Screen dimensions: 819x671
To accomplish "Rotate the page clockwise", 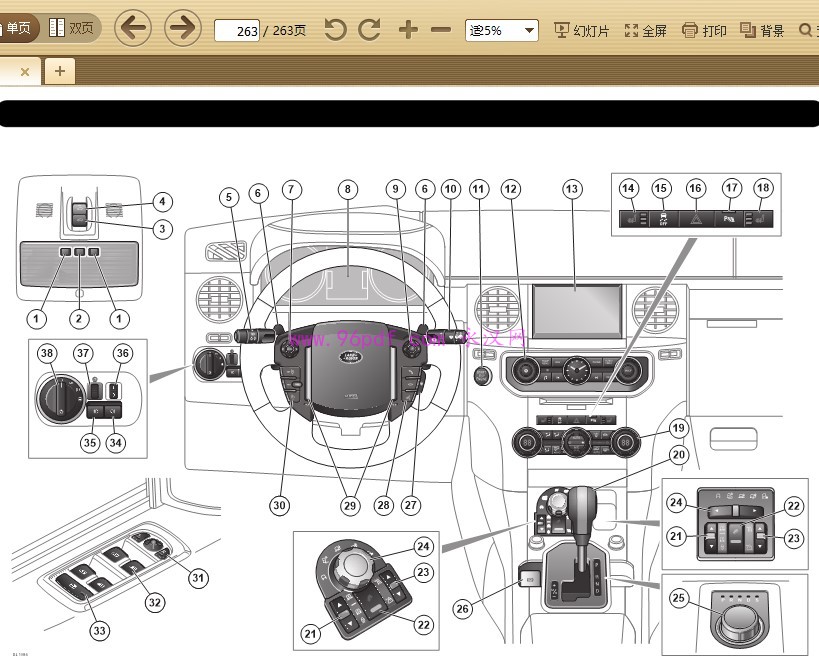I will tap(369, 30).
